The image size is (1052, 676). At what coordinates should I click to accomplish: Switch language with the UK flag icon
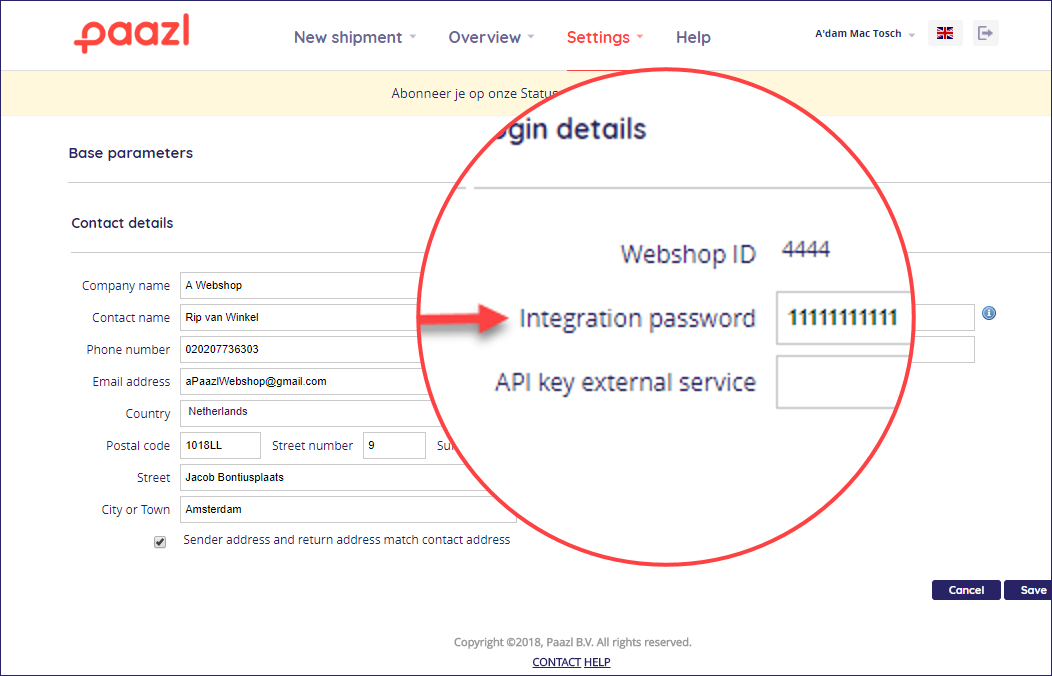(945, 34)
